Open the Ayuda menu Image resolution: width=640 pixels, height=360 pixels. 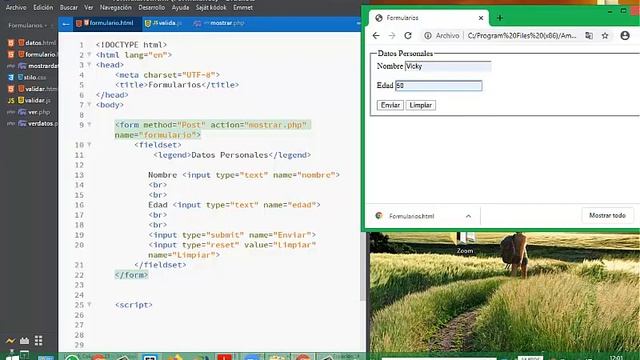(x=180, y=7)
